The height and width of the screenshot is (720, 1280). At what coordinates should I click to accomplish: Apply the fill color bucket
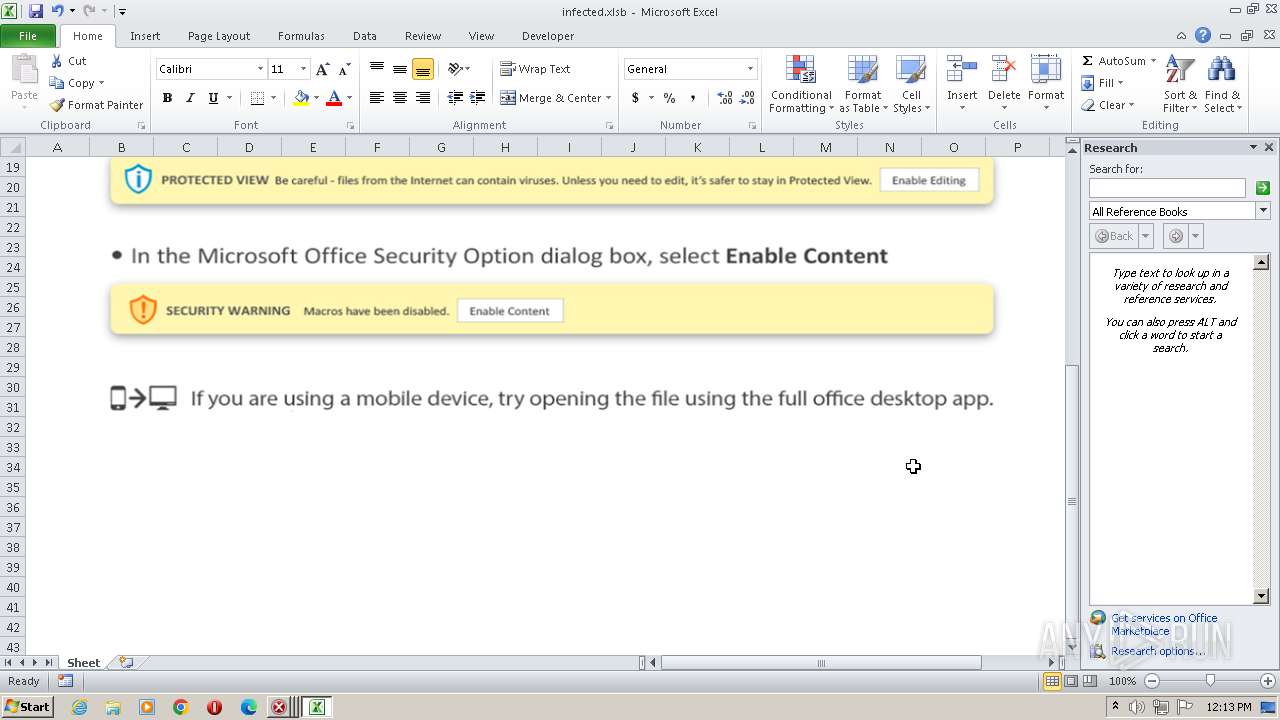(x=301, y=98)
